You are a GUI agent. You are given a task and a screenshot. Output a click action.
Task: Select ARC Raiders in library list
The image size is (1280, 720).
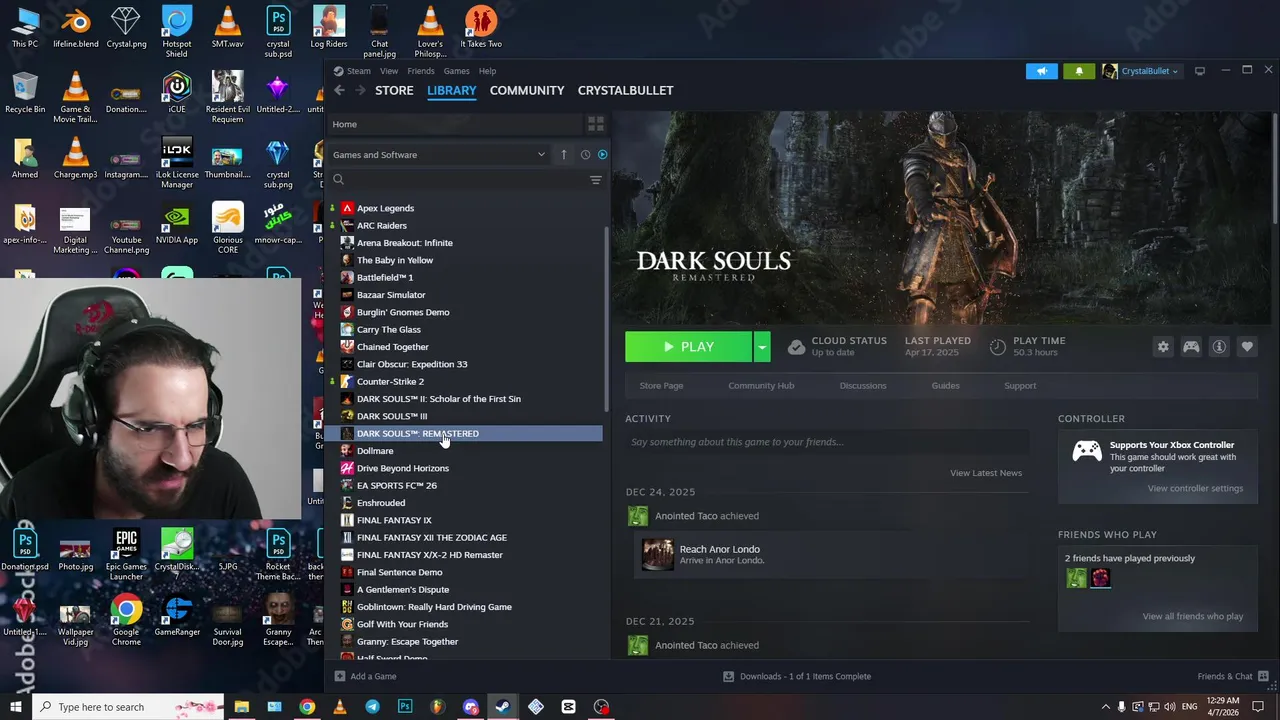pos(381,226)
